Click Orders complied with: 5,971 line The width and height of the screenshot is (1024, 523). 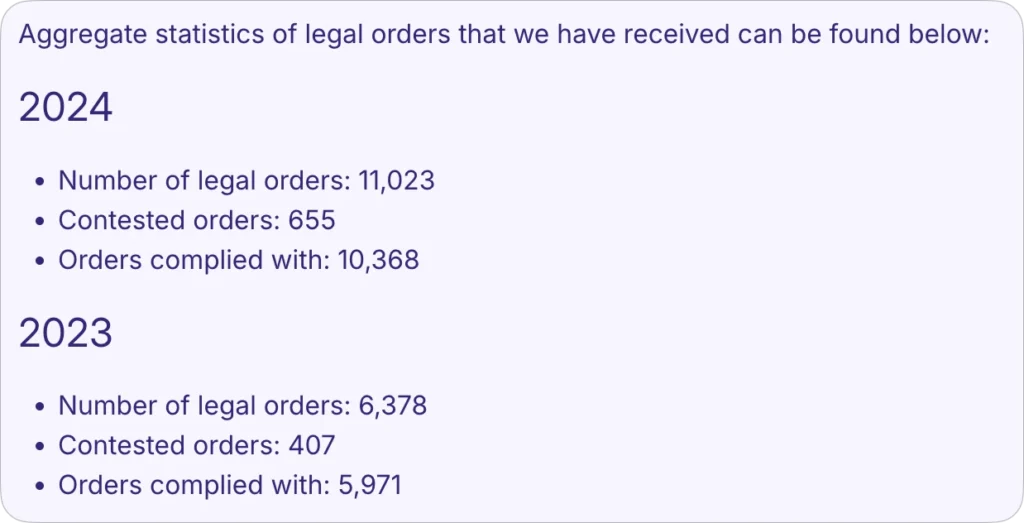[230, 485]
